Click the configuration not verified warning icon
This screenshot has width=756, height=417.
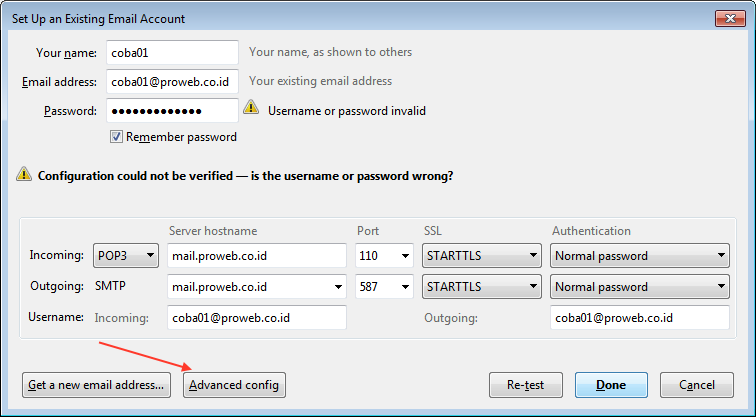(x=24, y=174)
